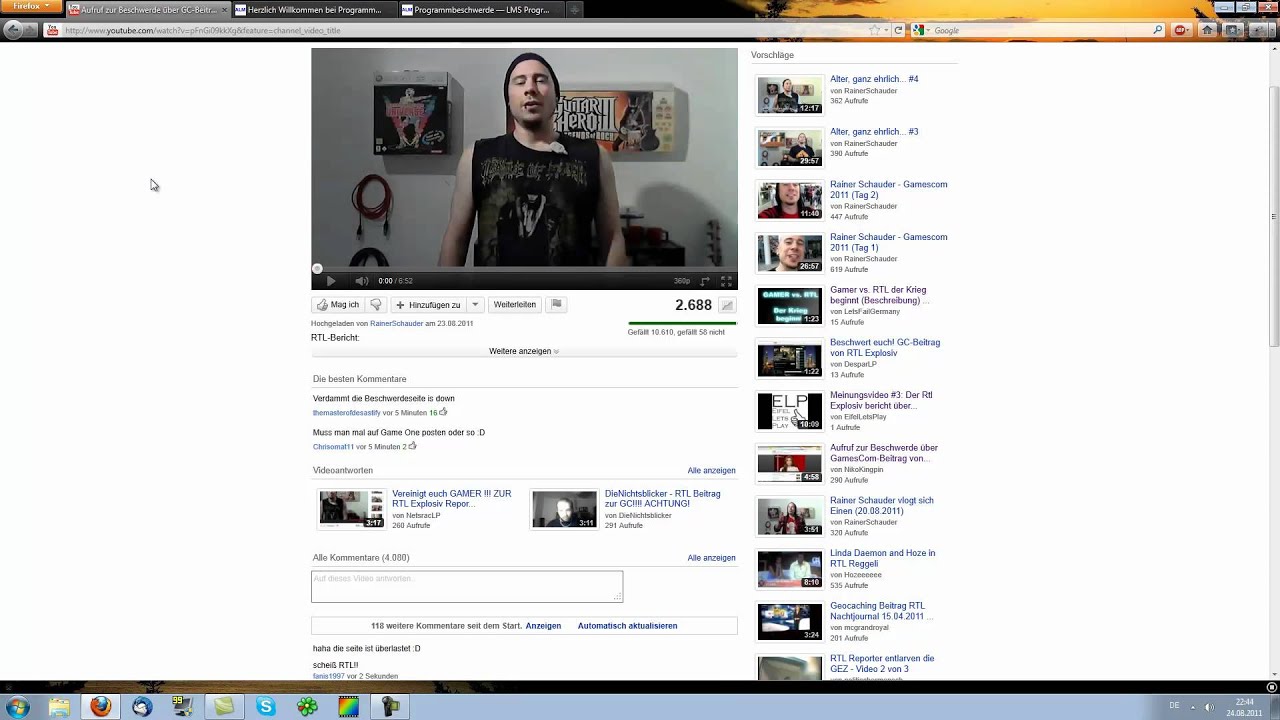Open Windows Explorer from taskbar
1280x720 pixels.
[x=59, y=707]
